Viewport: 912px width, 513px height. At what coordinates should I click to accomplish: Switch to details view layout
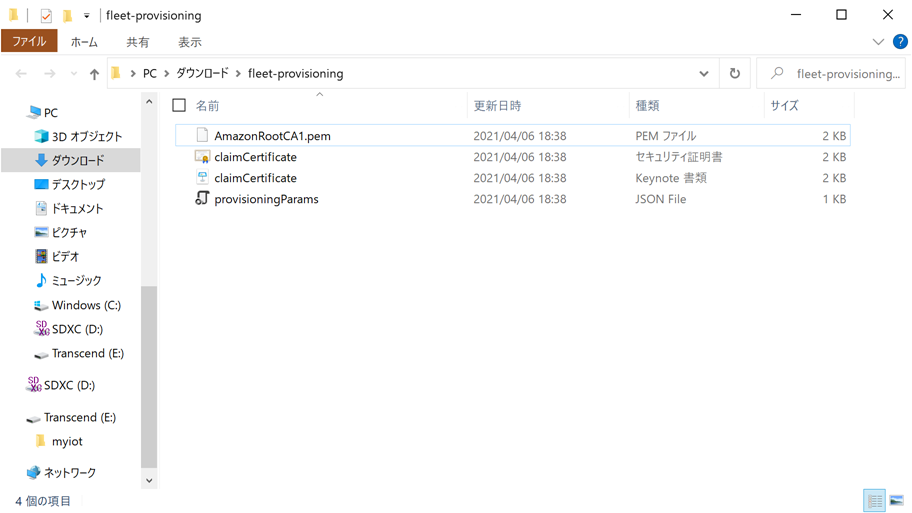(874, 500)
